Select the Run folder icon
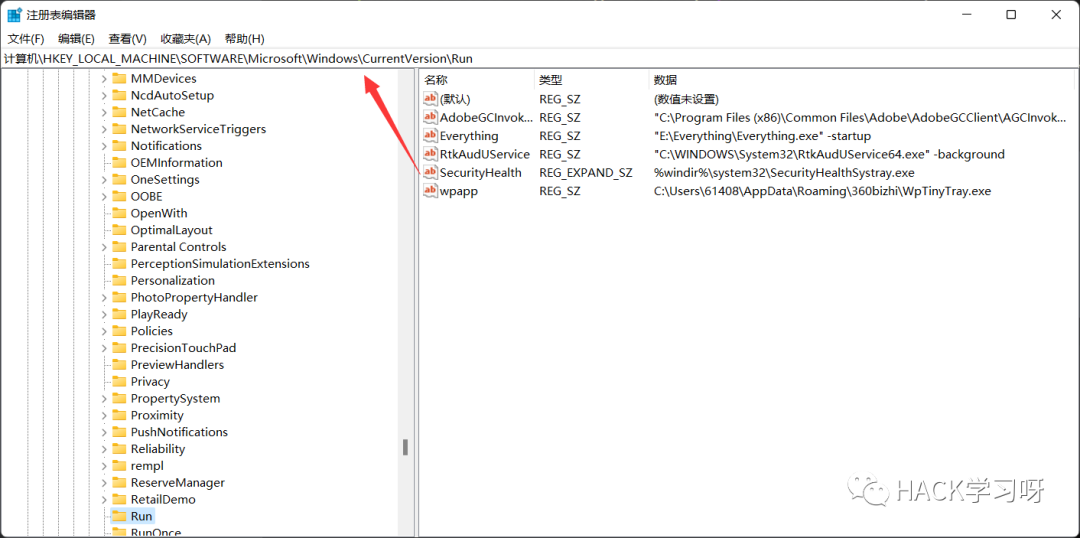This screenshot has height=538, width=1080. point(119,517)
